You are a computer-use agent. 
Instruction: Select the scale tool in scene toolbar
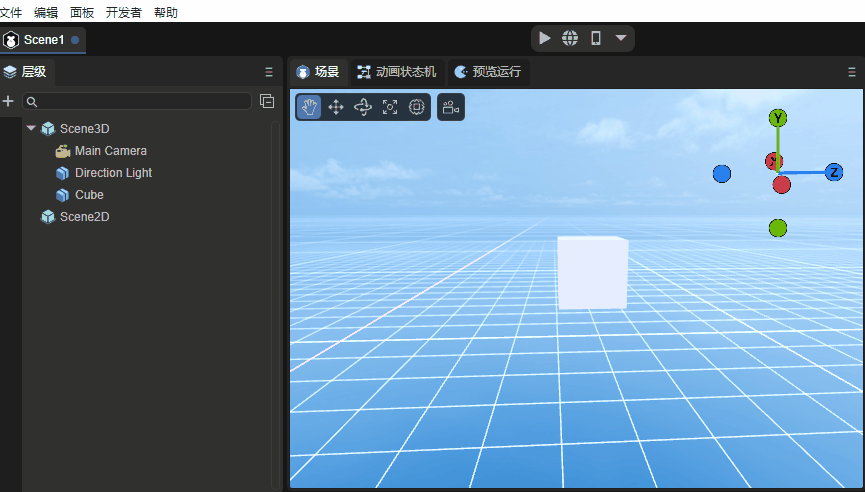point(390,107)
